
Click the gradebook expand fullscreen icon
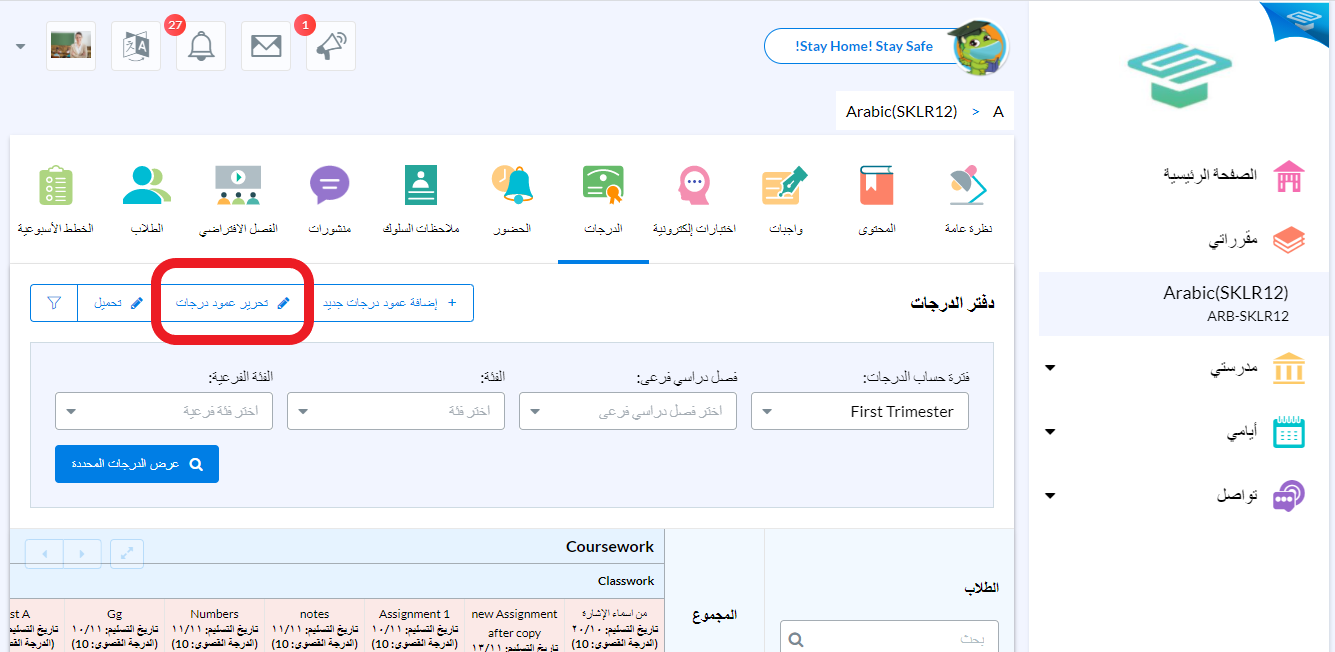pyautogui.click(x=127, y=553)
